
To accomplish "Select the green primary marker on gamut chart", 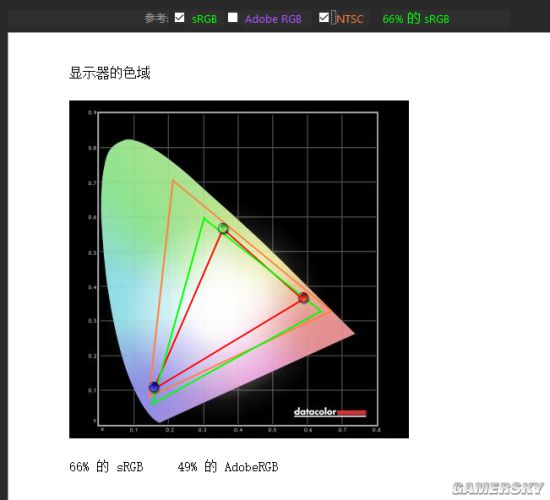I will click(223, 228).
